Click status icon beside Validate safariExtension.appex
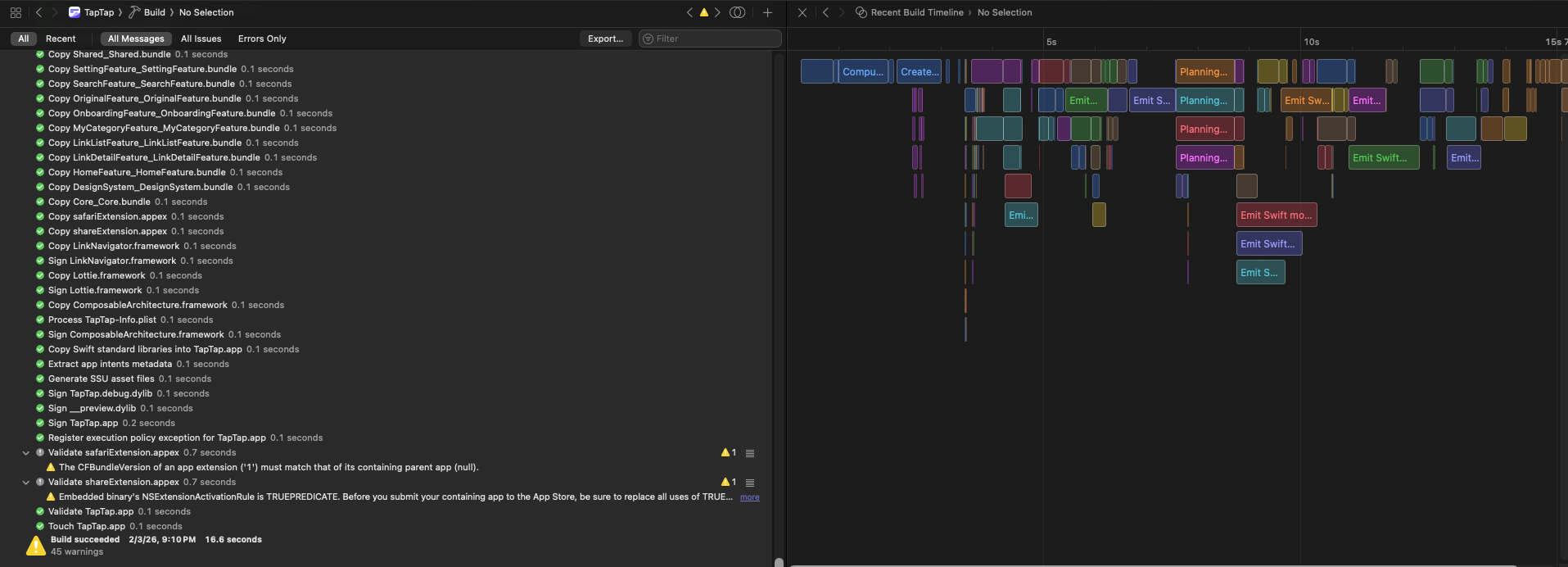The image size is (1568, 567). pyautogui.click(x=40, y=452)
